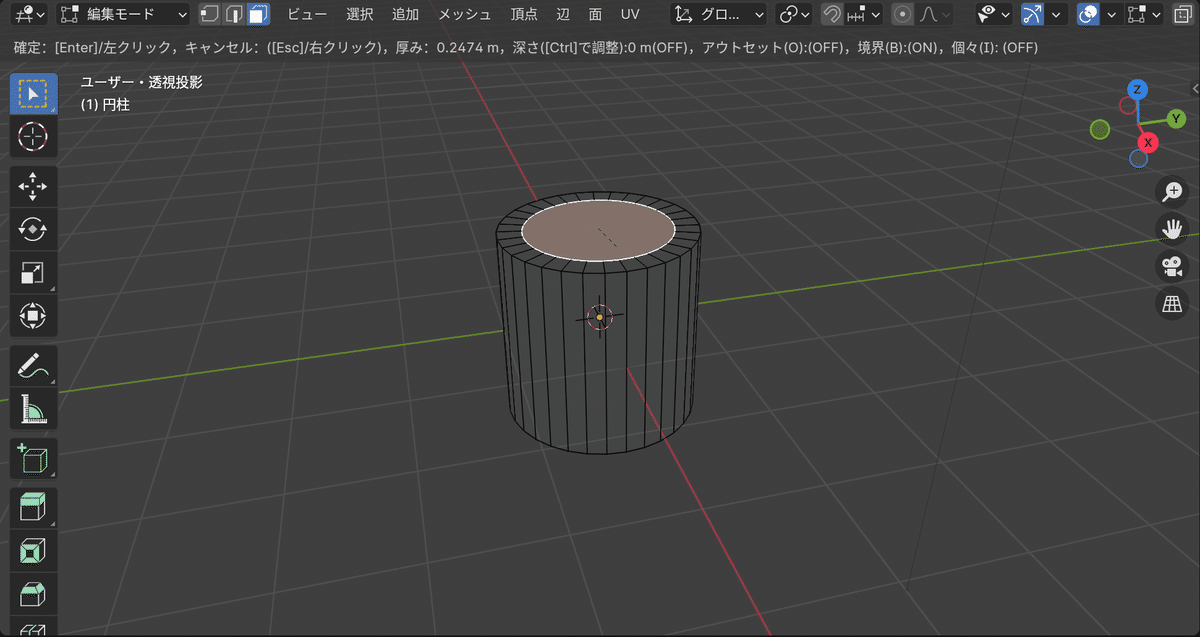Image resolution: width=1200 pixels, height=637 pixels.
Task: Click the hollow red negative-X gizmo circle
Action: (1128, 105)
